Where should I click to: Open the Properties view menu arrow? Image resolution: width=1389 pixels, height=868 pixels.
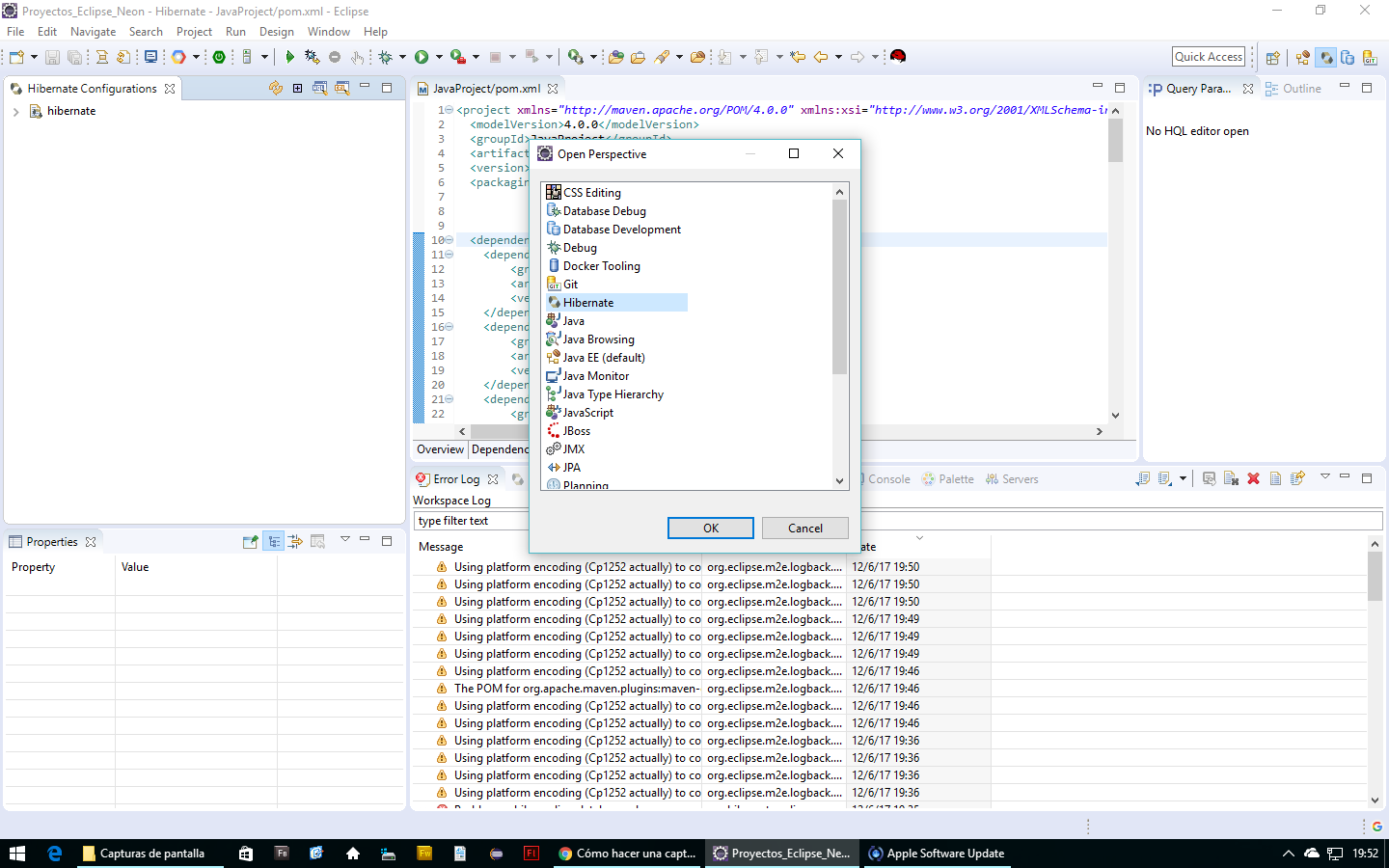pos(344,539)
